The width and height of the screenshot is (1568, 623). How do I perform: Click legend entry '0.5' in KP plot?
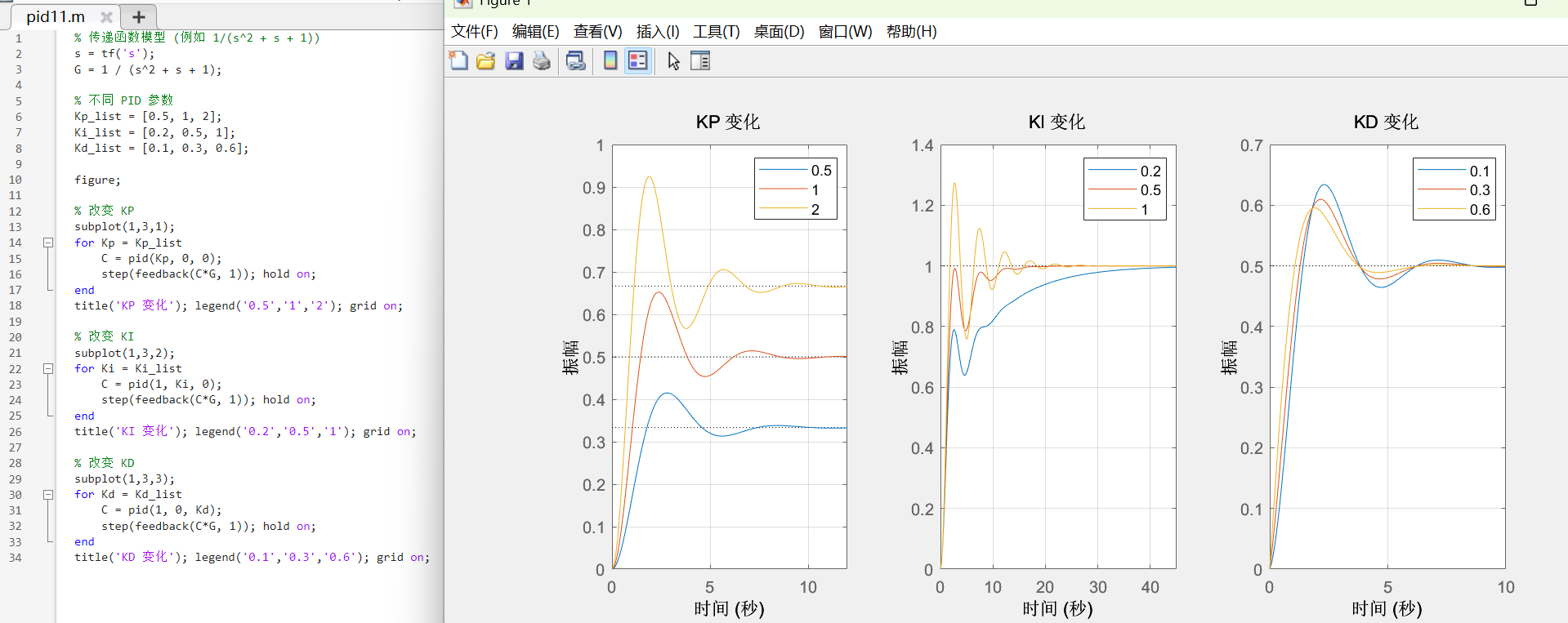[x=821, y=171]
